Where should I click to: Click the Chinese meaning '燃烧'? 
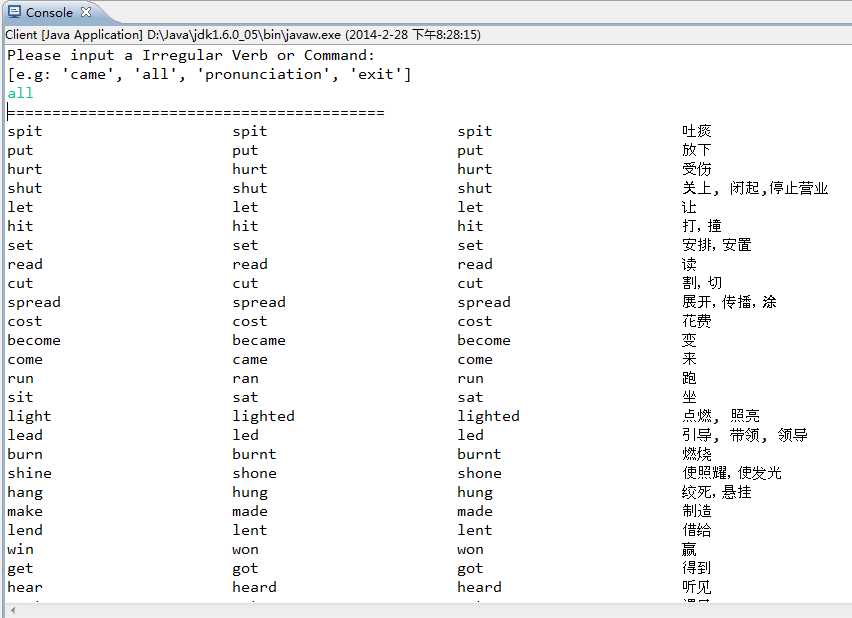pos(697,454)
